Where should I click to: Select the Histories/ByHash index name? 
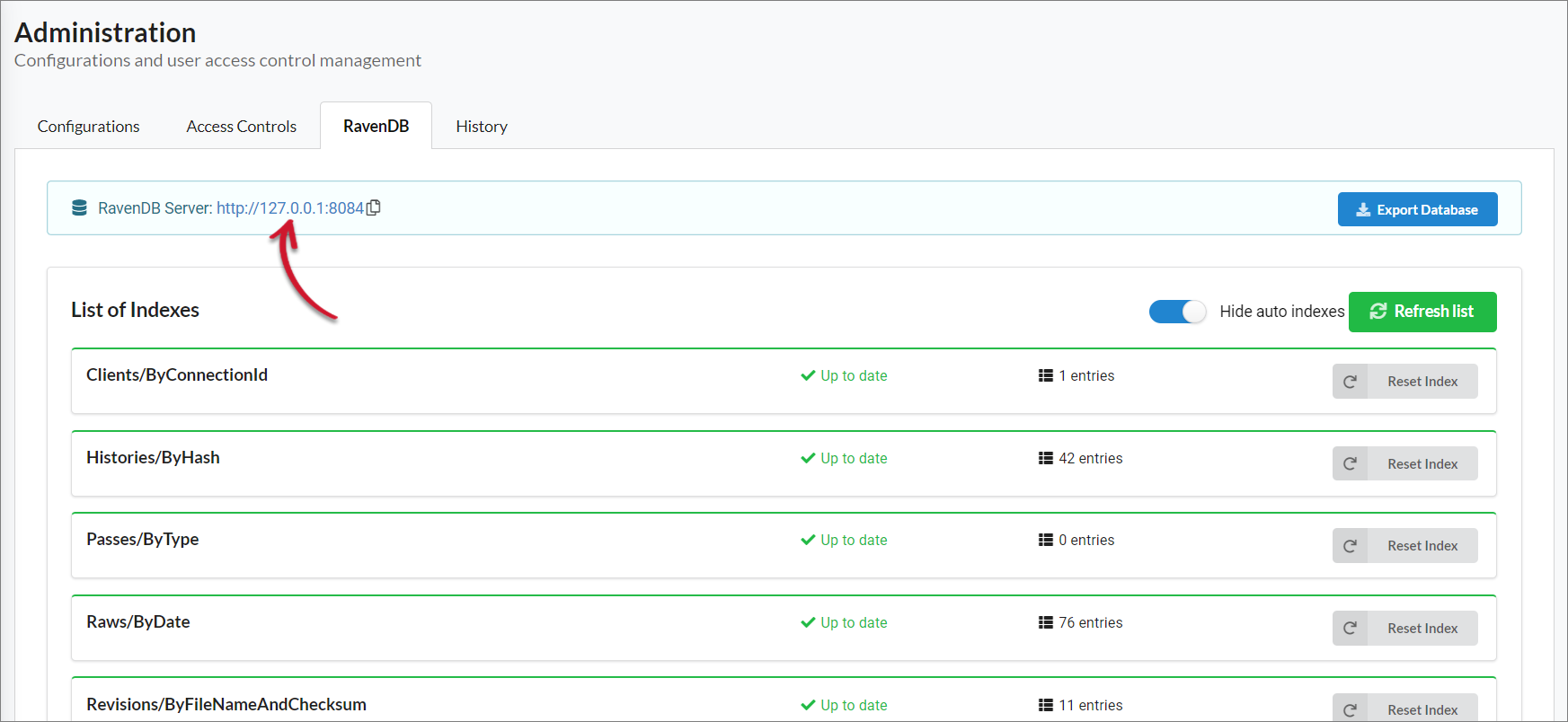pos(153,458)
